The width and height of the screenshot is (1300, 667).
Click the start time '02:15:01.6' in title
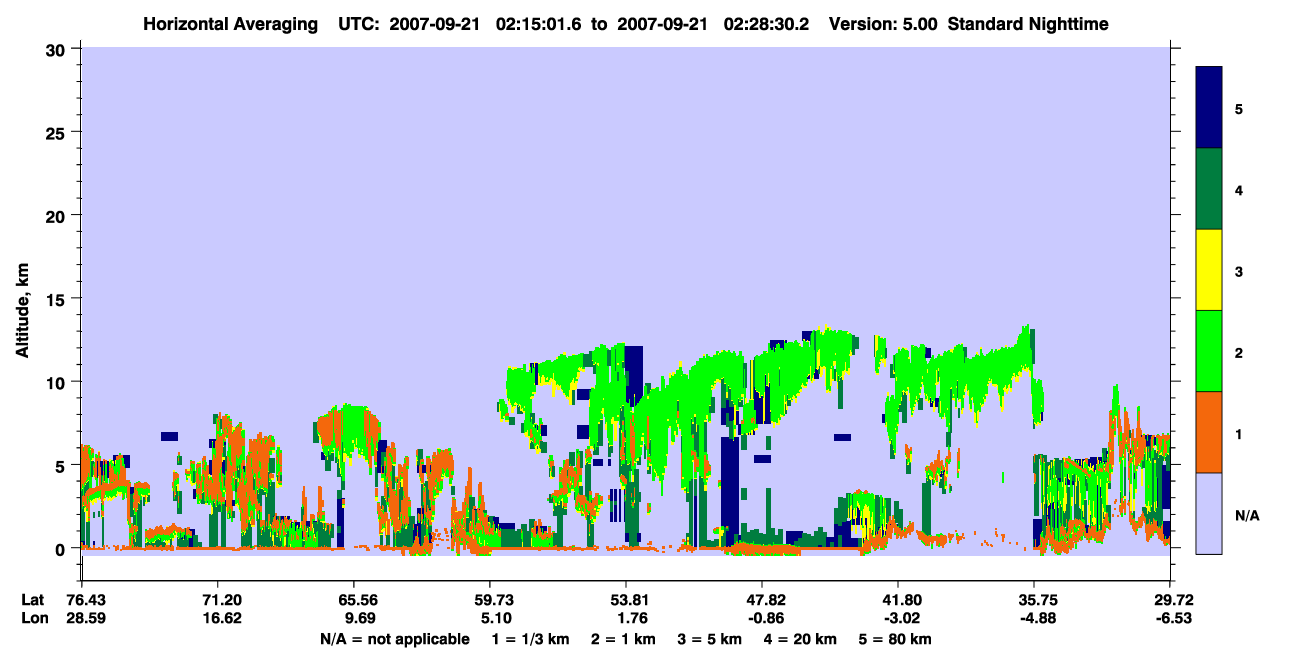tap(541, 23)
